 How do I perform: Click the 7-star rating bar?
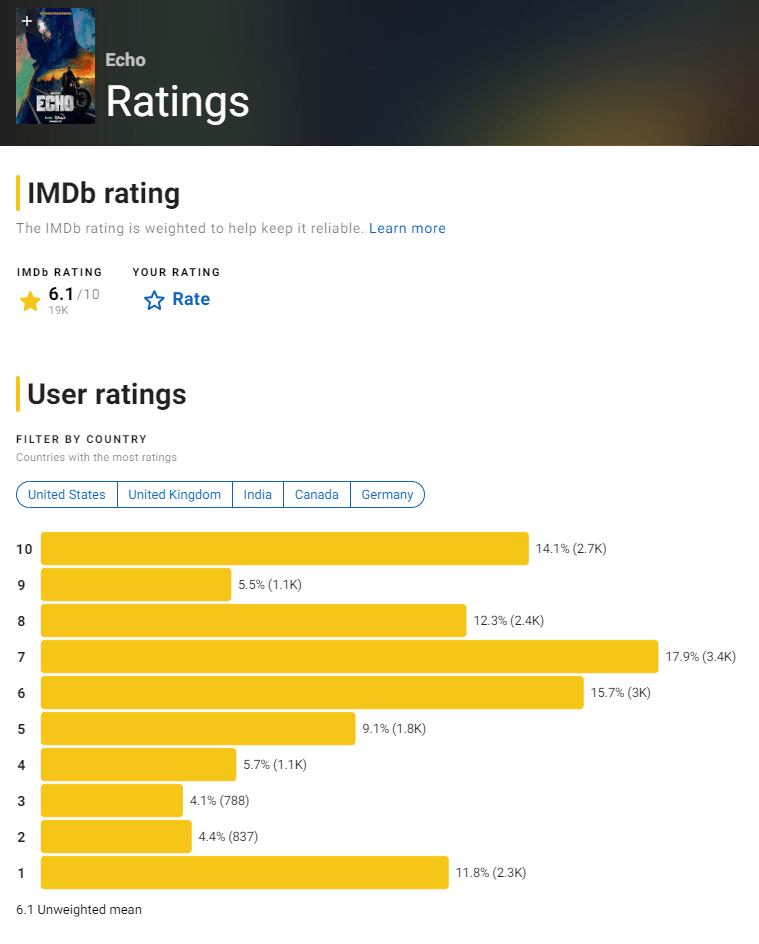click(x=349, y=657)
